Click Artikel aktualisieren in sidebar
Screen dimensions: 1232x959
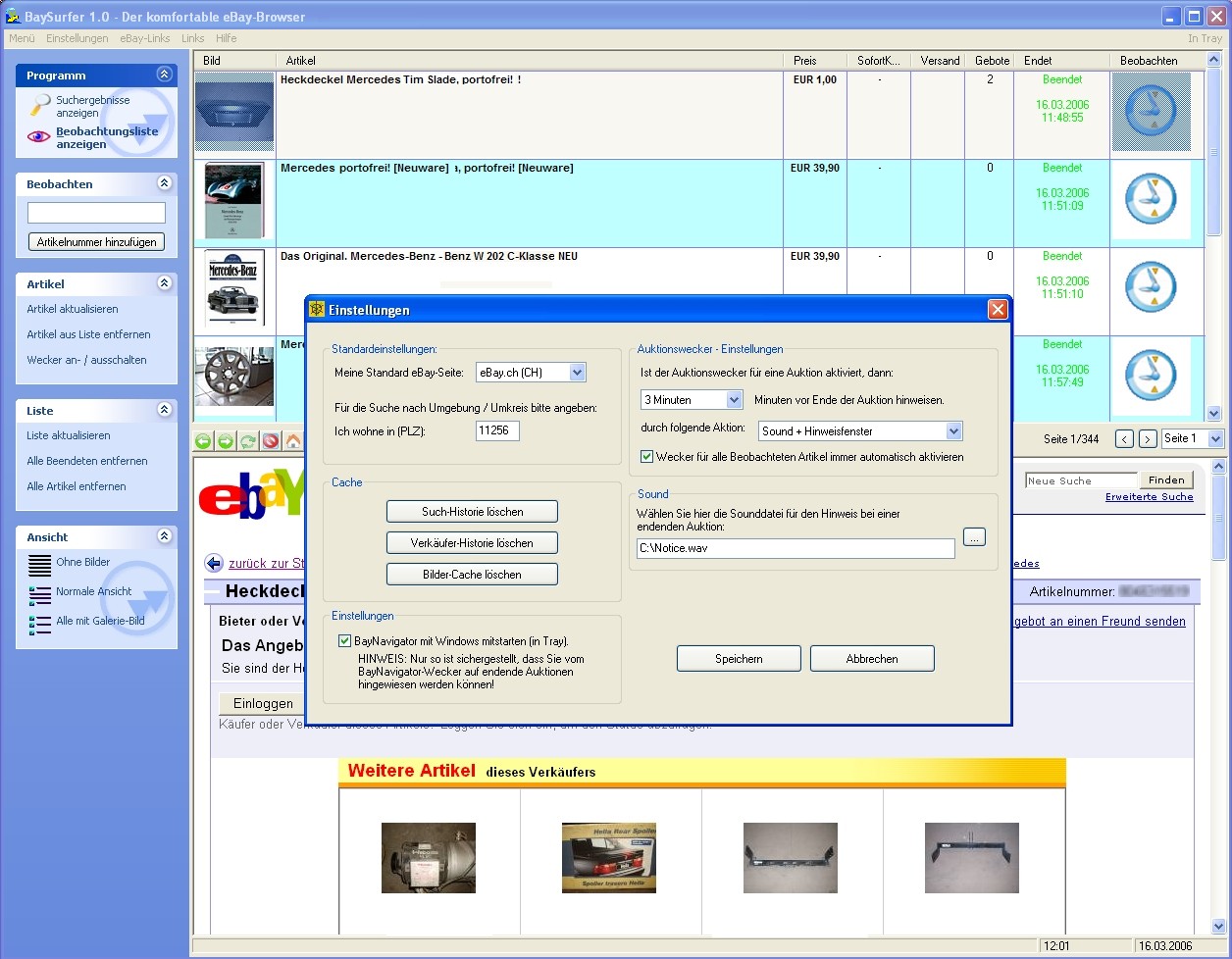pos(73,309)
